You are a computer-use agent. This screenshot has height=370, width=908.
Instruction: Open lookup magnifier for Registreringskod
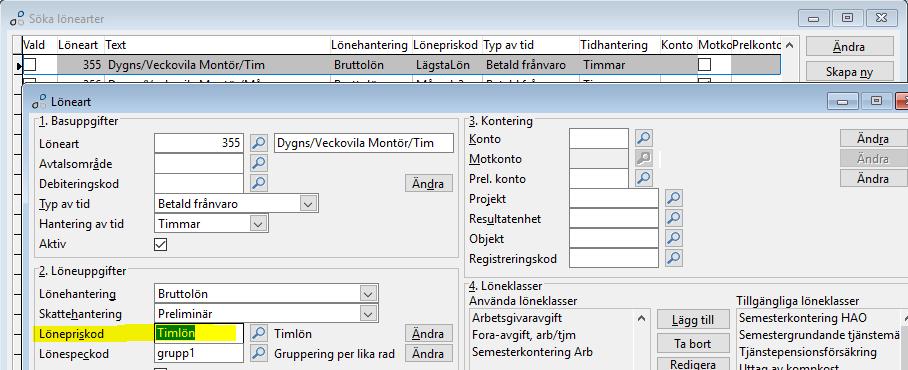click(673, 258)
